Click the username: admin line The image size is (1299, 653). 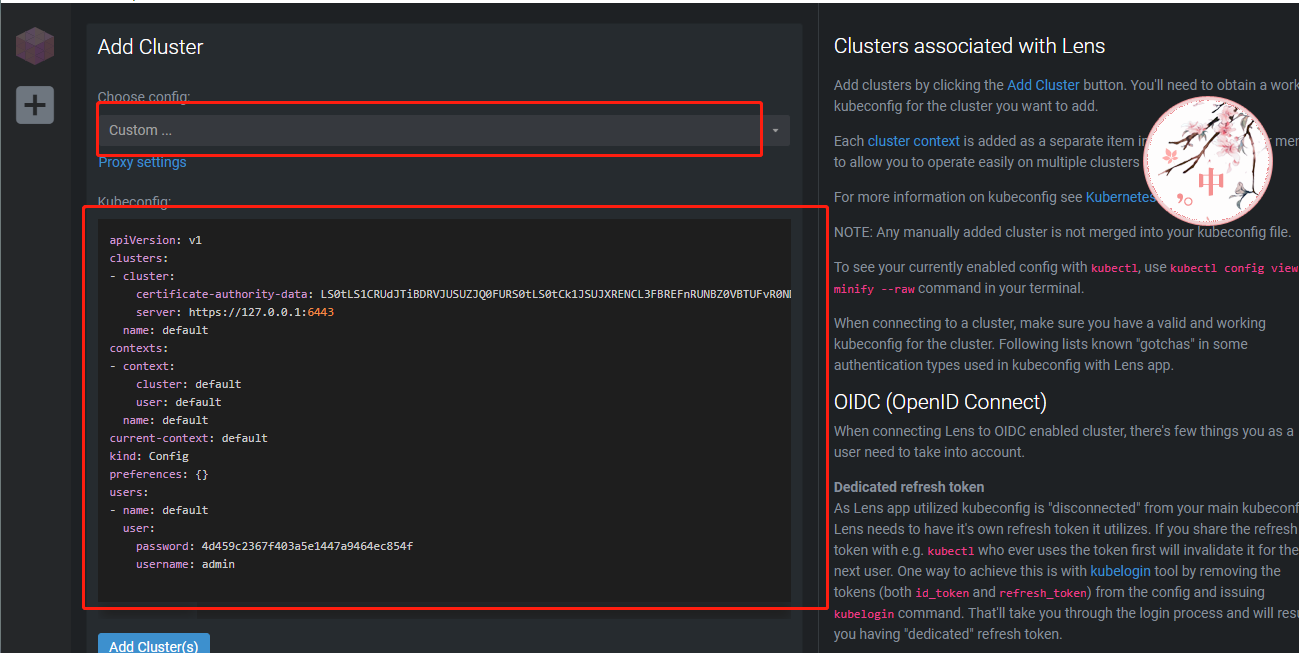coord(185,564)
